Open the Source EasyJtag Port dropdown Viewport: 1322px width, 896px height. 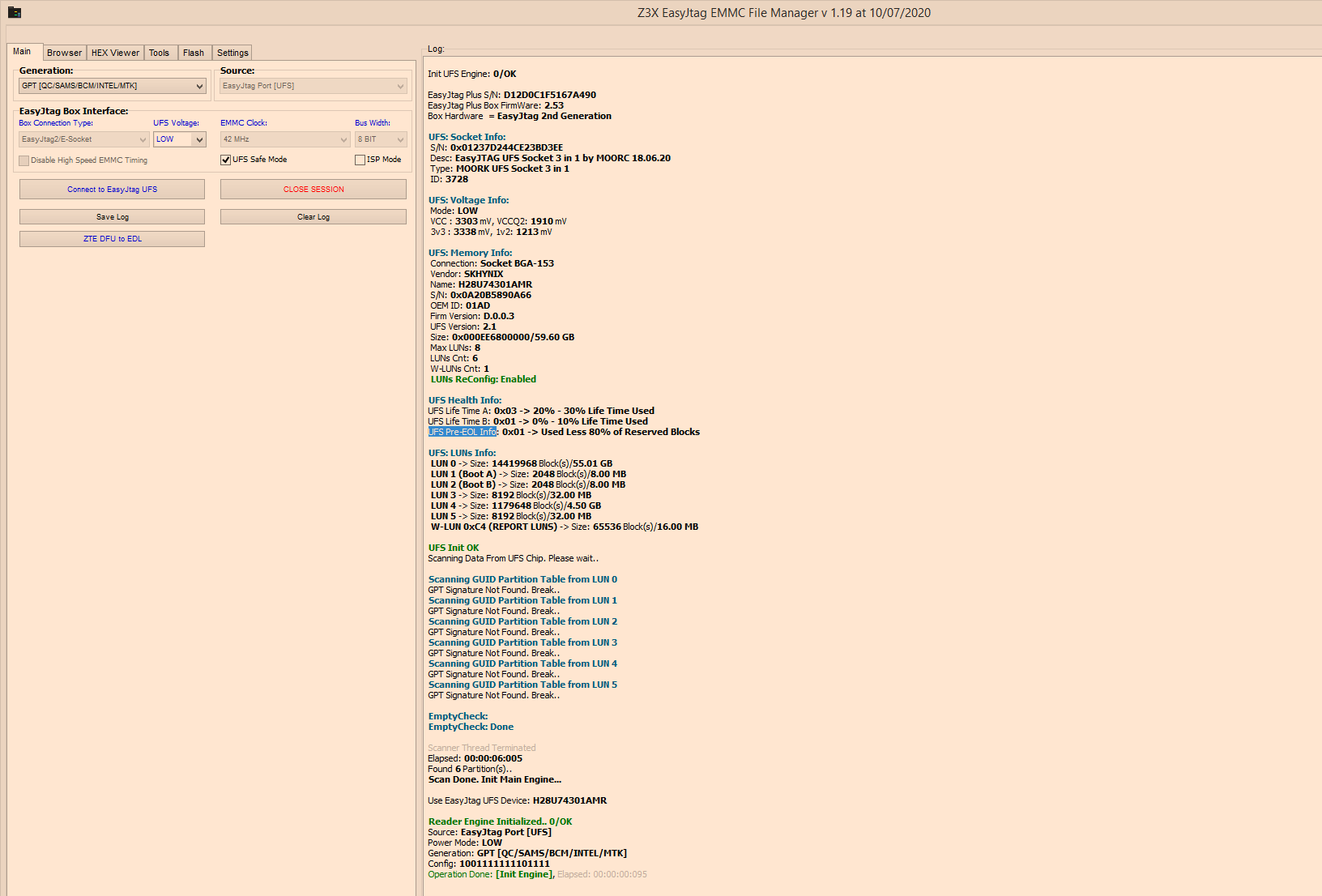(313, 86)
